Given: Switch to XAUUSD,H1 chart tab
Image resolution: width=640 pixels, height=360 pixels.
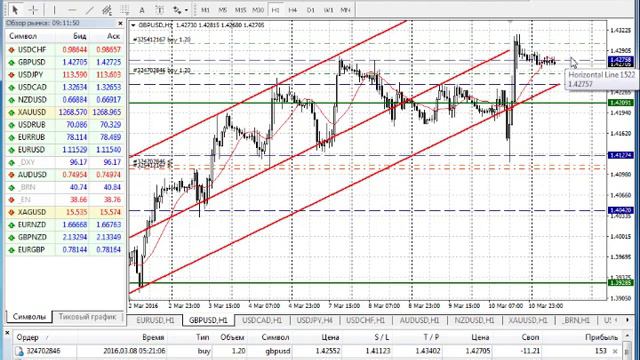Looking at the screenshot, I should point(528,320).
